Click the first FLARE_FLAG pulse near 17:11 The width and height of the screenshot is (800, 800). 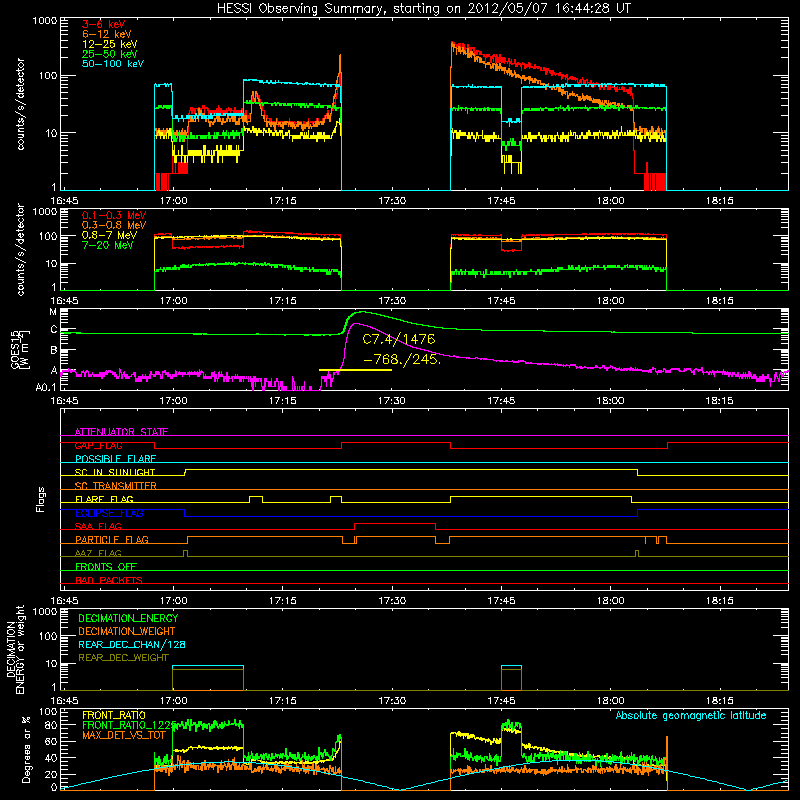tap(256, 497)
